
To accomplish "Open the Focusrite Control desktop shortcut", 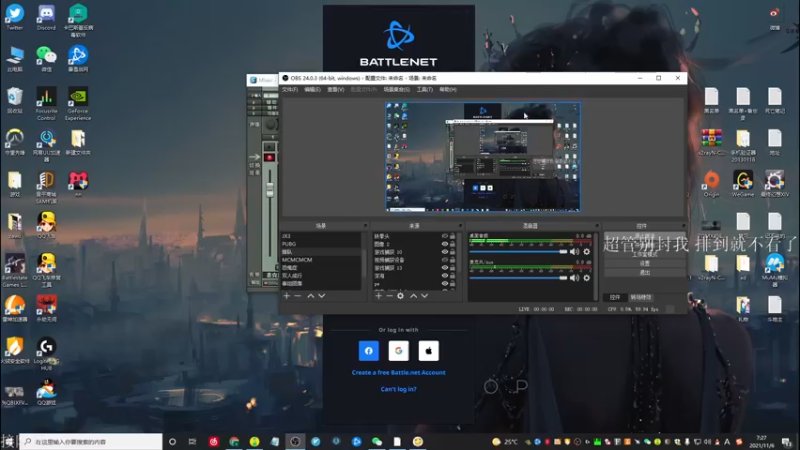I will click(46, 104).
